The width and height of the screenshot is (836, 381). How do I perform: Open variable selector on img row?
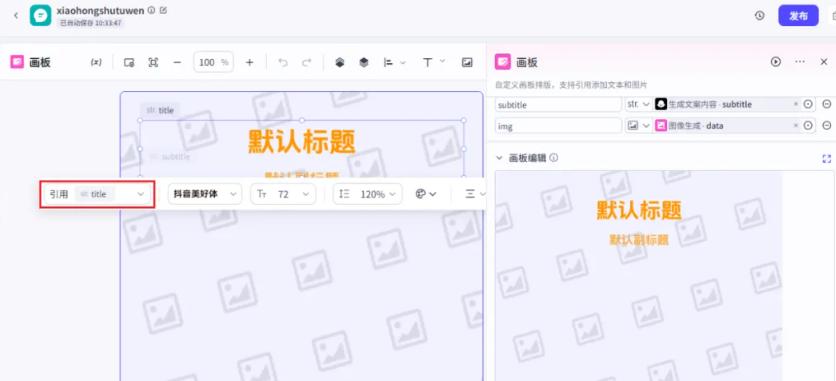[808, 126]
